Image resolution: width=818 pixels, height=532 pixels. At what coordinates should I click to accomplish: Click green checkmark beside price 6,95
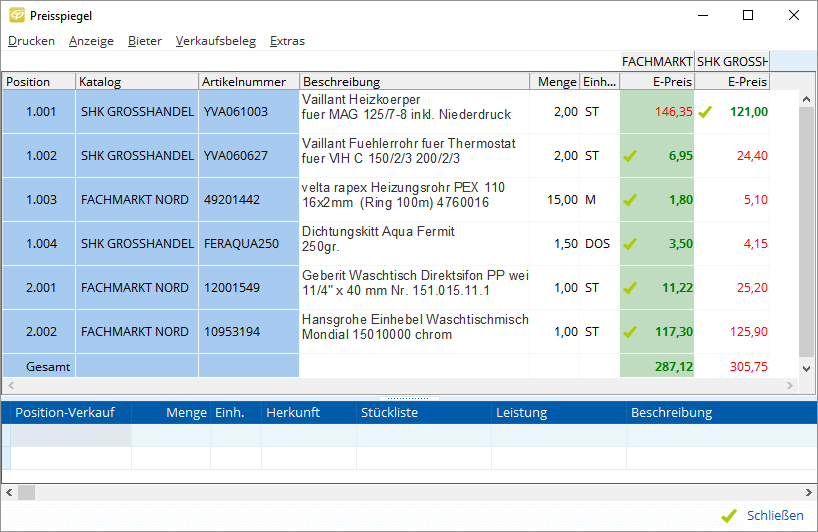pos(630,156)
